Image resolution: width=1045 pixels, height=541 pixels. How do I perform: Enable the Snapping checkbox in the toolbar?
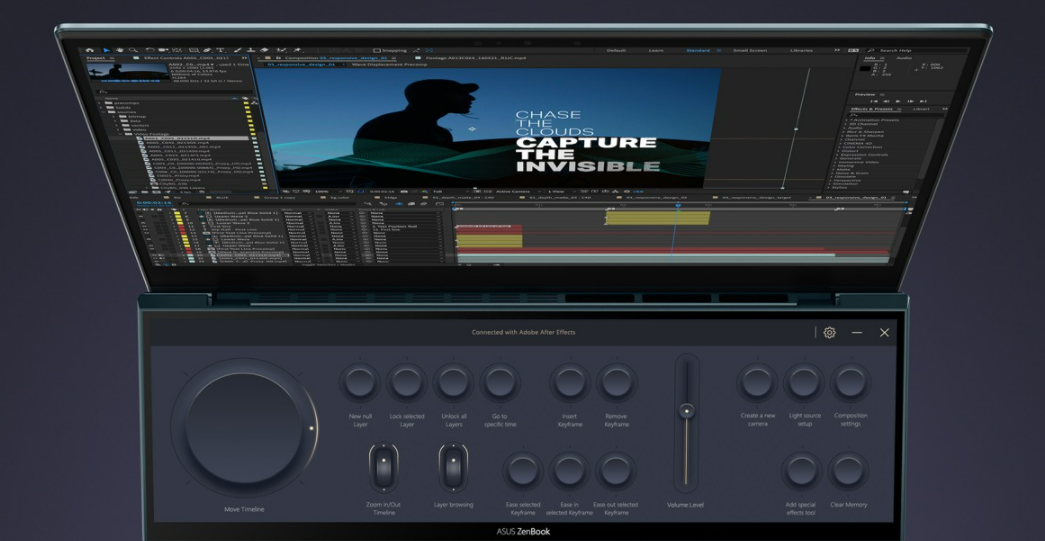click(x=377, y=50)
